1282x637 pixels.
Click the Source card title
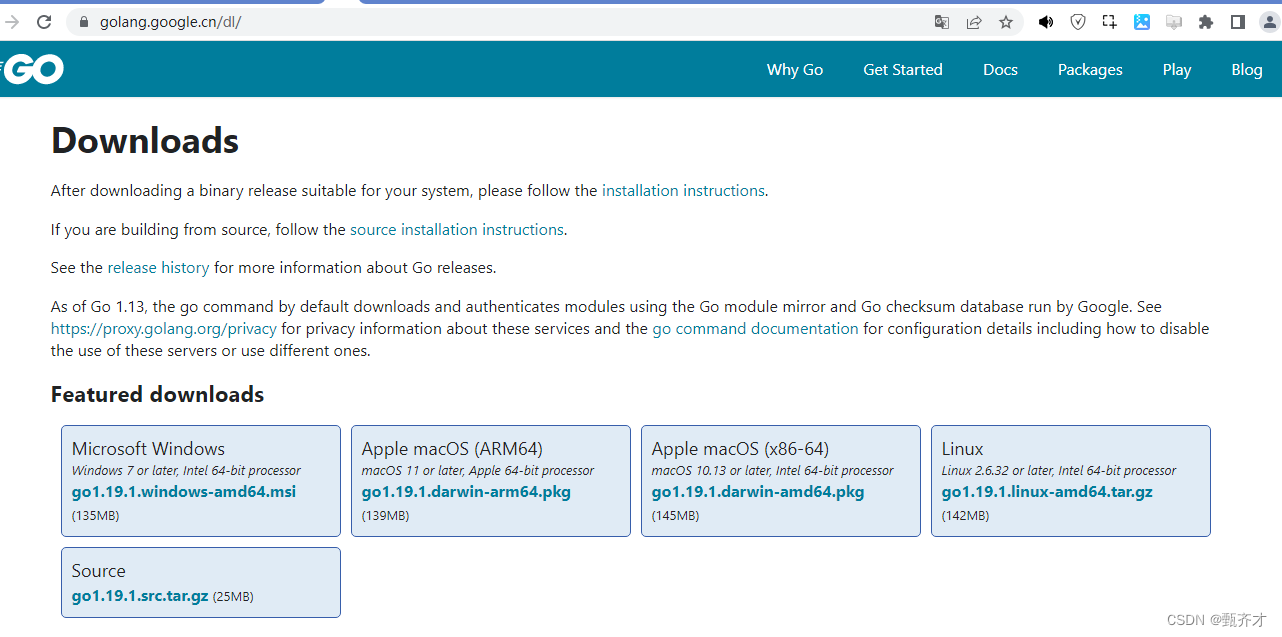(x=98, y=571)
